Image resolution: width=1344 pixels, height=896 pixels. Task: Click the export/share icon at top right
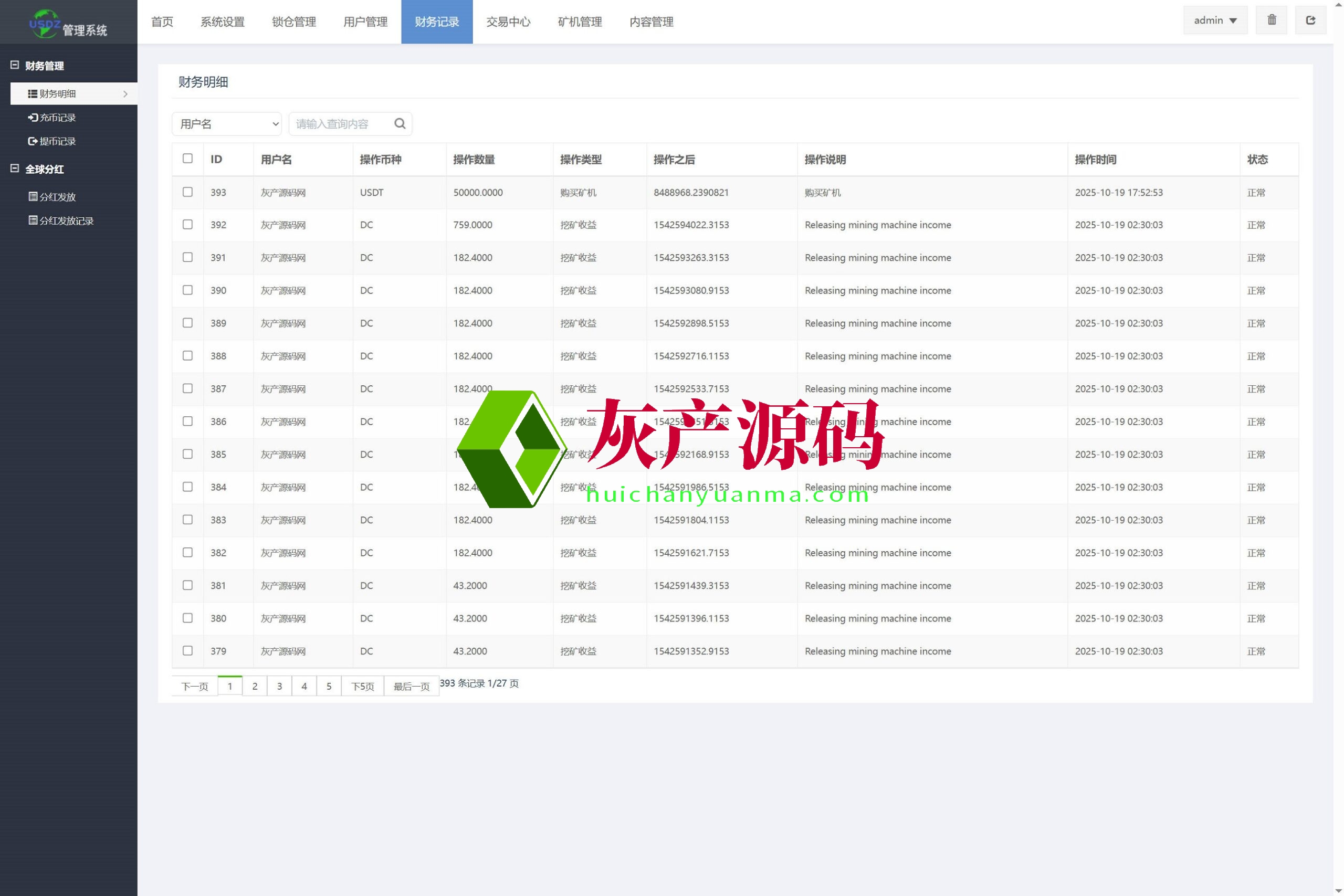click(x=1311, y=19)
